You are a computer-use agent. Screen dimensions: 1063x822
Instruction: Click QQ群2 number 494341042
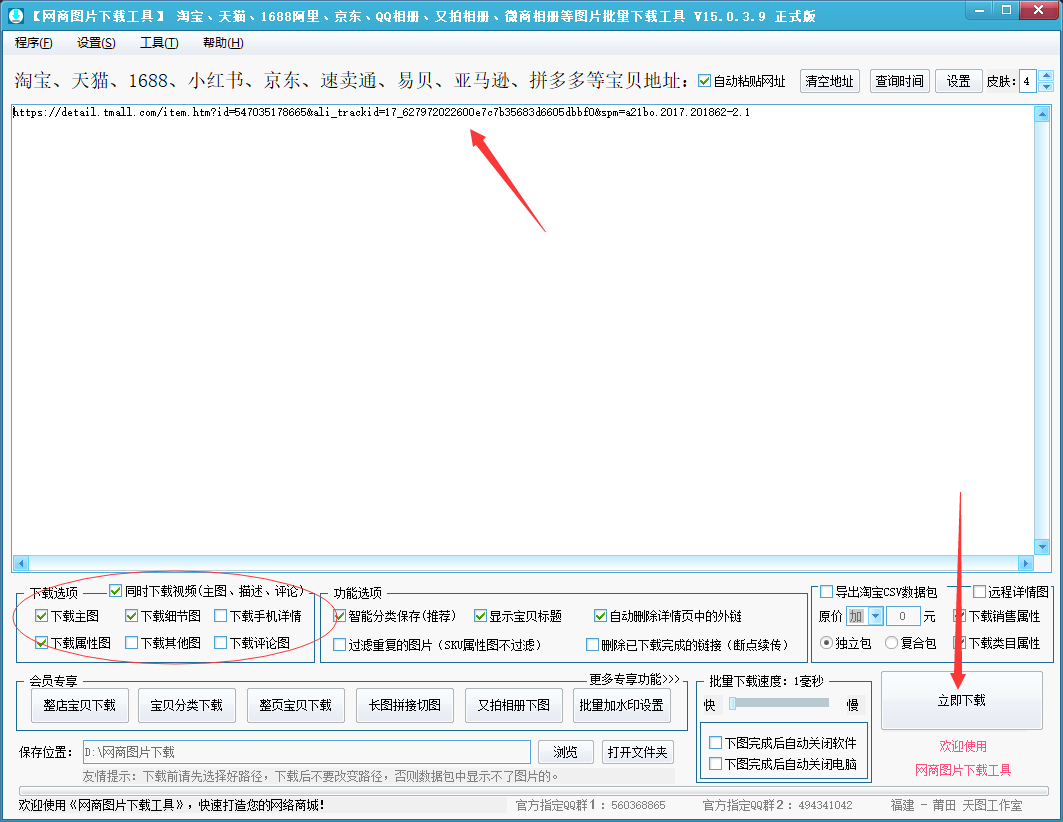coord(825,805)
